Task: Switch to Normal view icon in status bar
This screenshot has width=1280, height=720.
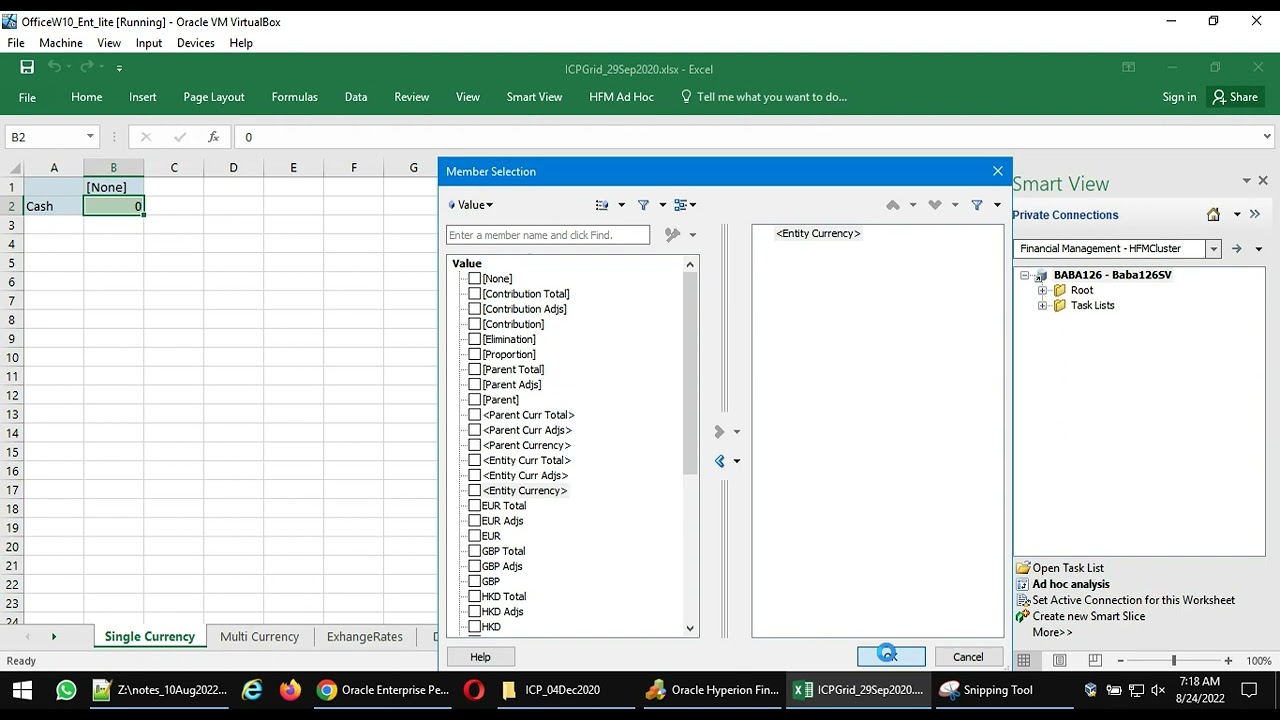Action: 1024,661
